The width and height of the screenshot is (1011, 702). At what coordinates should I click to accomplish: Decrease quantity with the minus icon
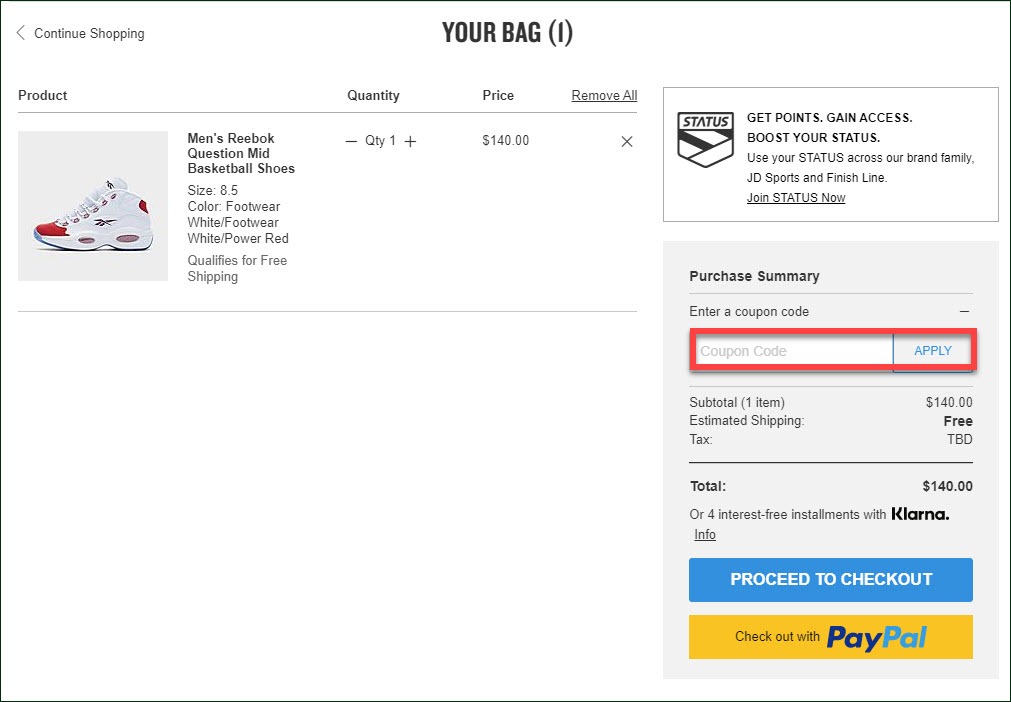351,141
